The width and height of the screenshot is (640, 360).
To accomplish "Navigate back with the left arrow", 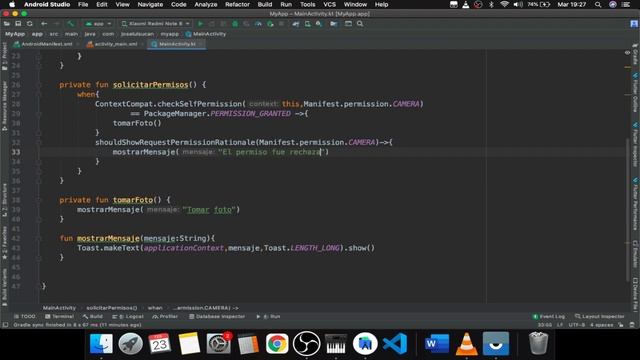I will [44, 24].
